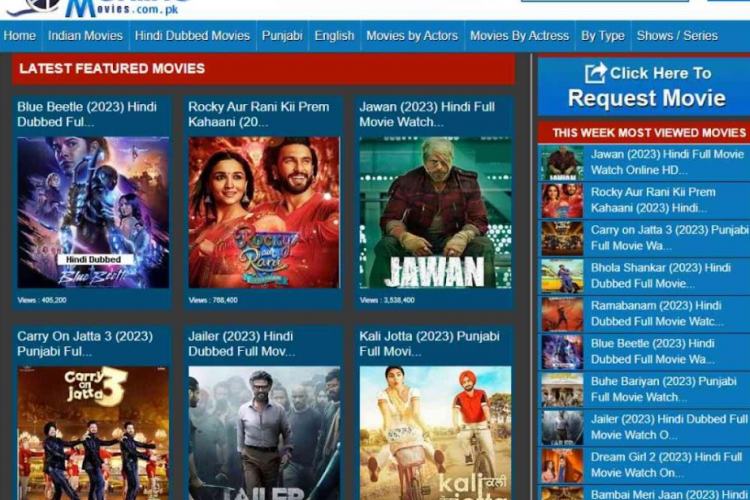Screen dimensions: 750x500
Task: Click Buhe Bariyan small sidebar thumbnail
Action: point(562,389)
